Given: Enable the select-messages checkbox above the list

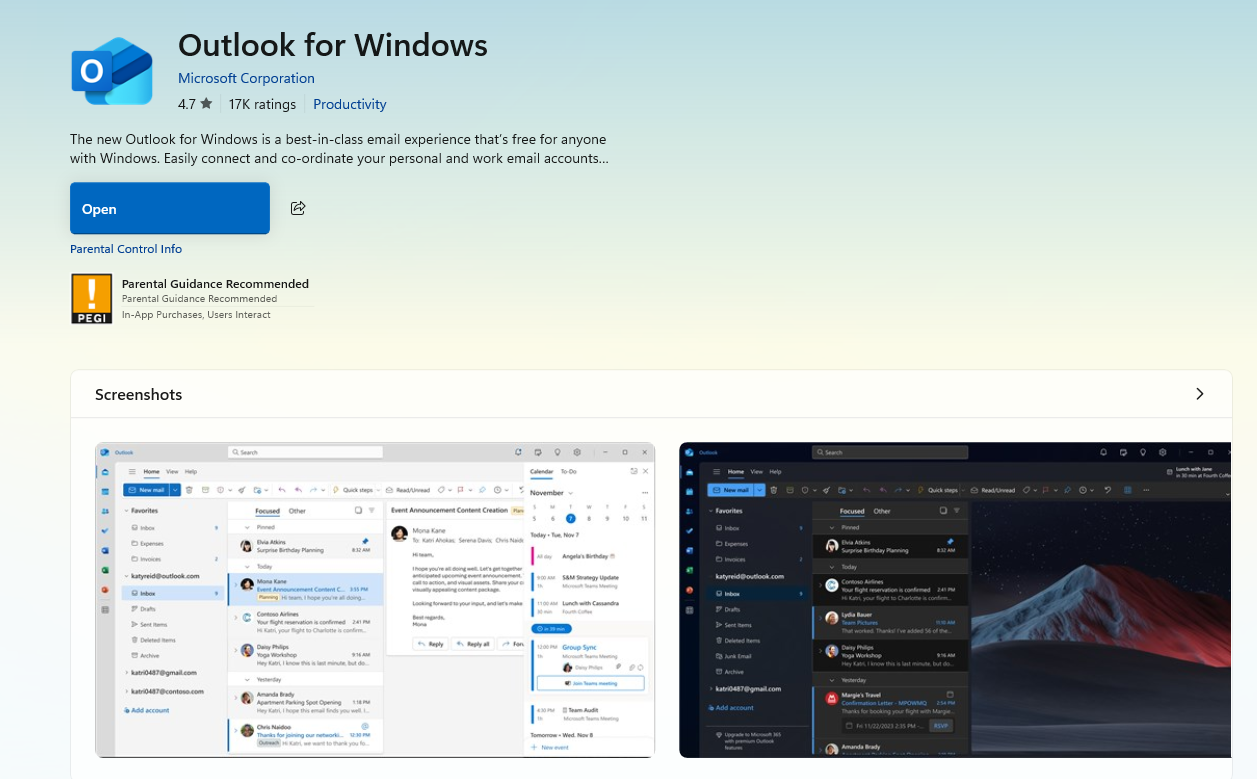Looking at the screenshot, I should point(357,510).
